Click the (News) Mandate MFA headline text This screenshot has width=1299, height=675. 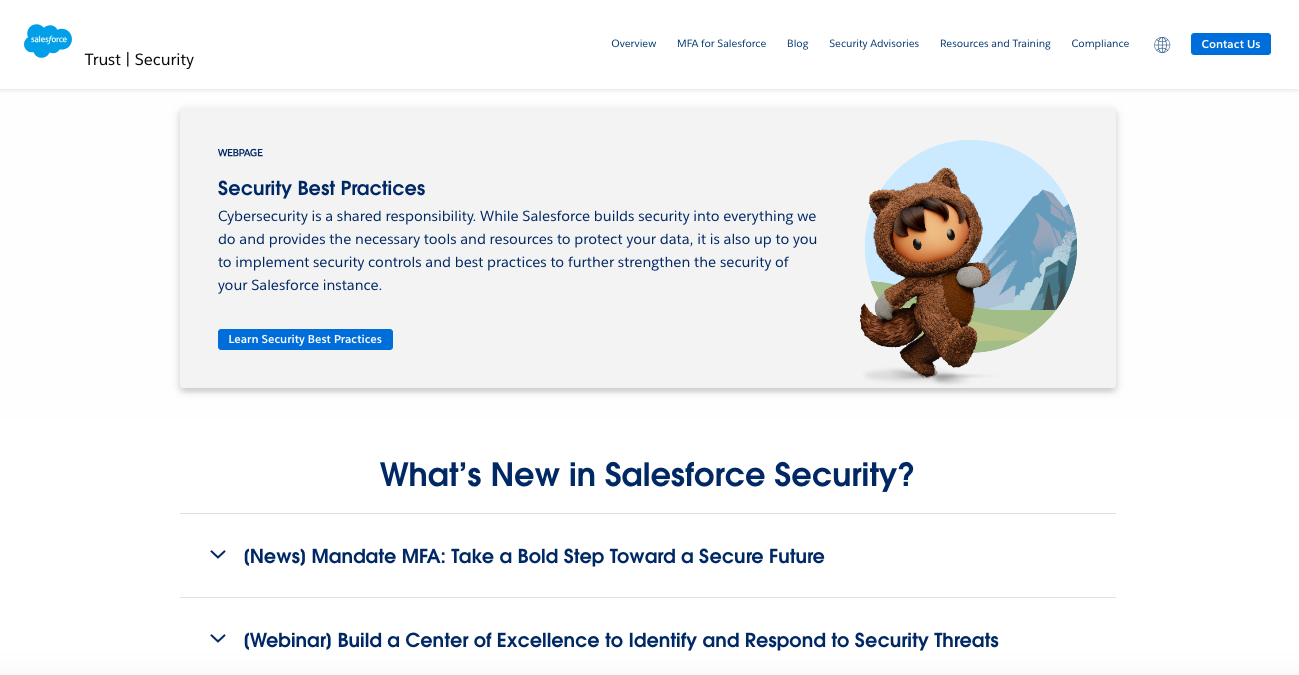534,556
